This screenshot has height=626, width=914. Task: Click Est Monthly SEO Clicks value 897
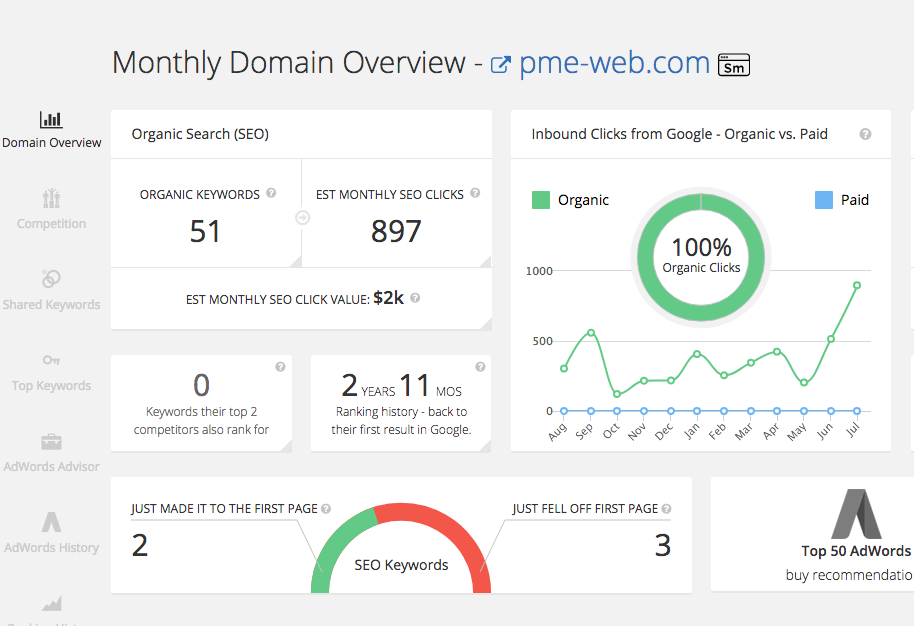point(396,231)
